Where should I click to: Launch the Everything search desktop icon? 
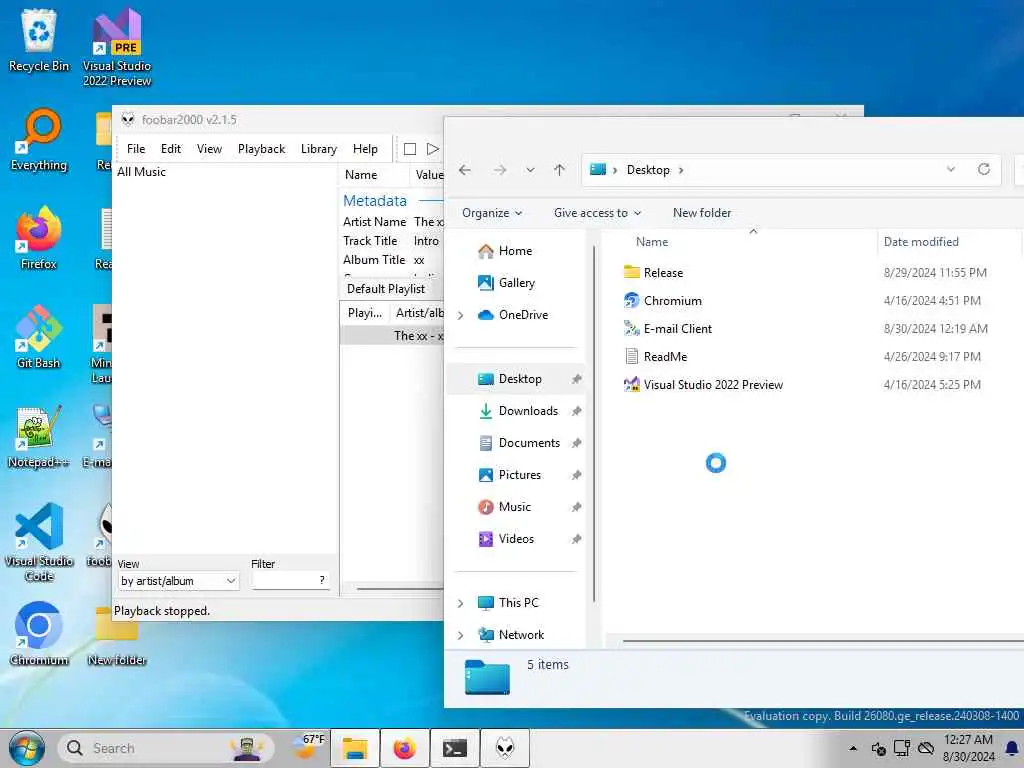[x=39, y=140]
